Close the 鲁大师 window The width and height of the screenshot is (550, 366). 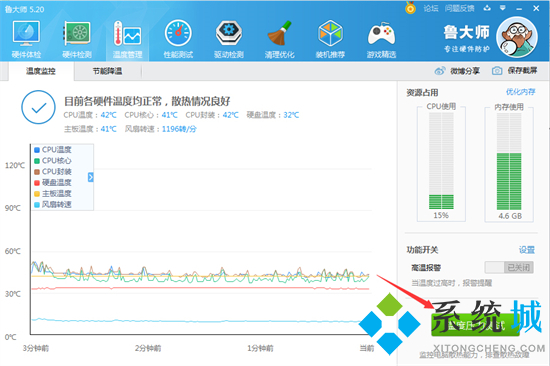pos(536,8)
